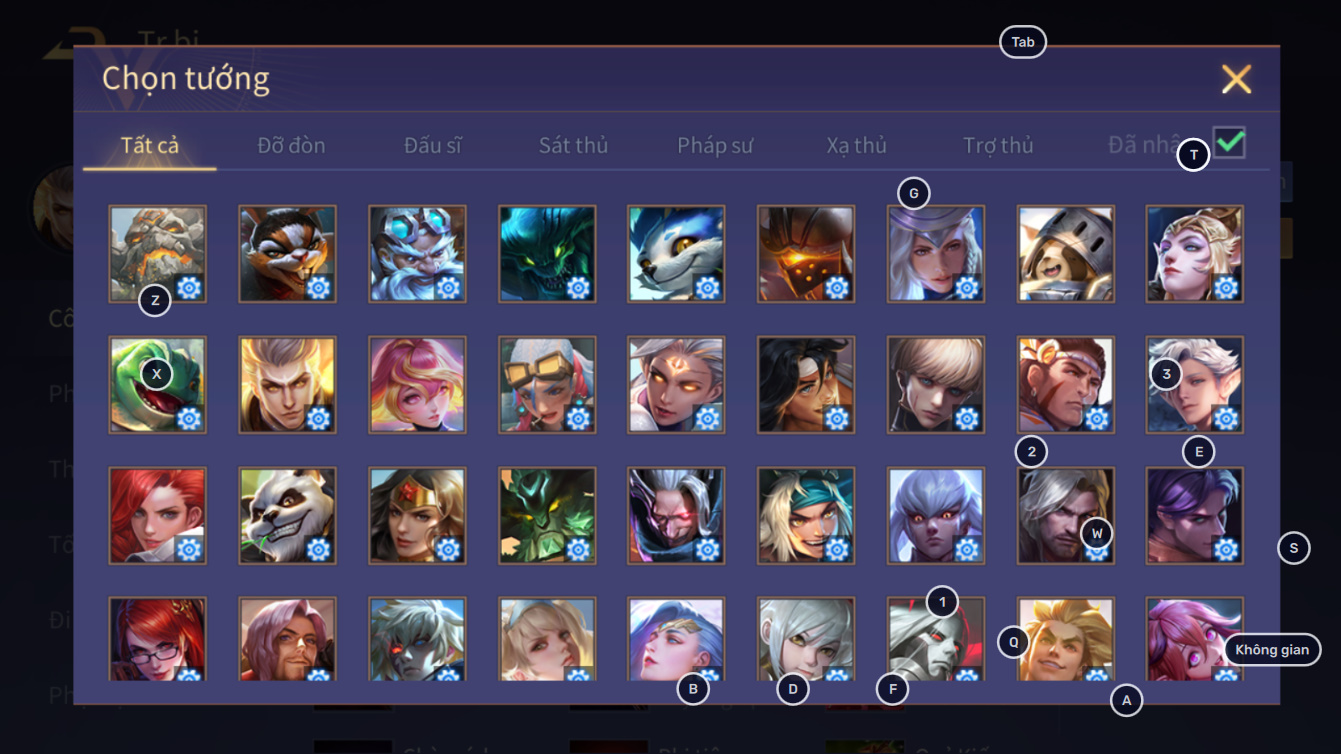Open gear icon on white-bearded dwarf hero

[448, 288]
